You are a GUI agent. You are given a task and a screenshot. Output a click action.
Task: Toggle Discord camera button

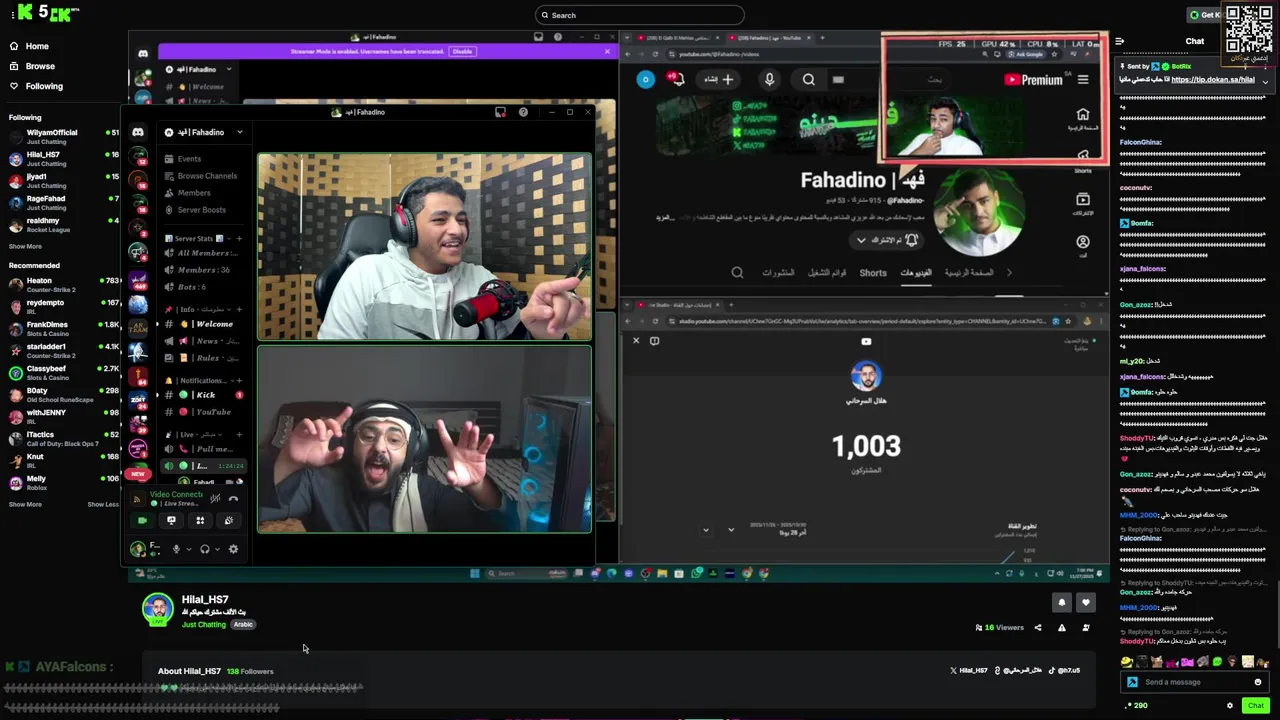[142, 520]
